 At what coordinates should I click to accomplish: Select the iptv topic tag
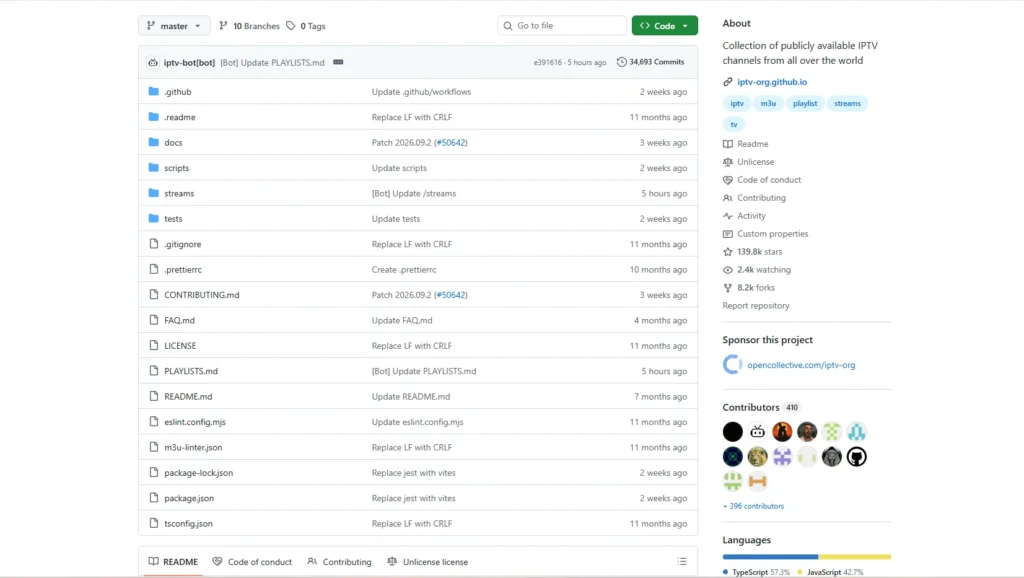point(737,103)
